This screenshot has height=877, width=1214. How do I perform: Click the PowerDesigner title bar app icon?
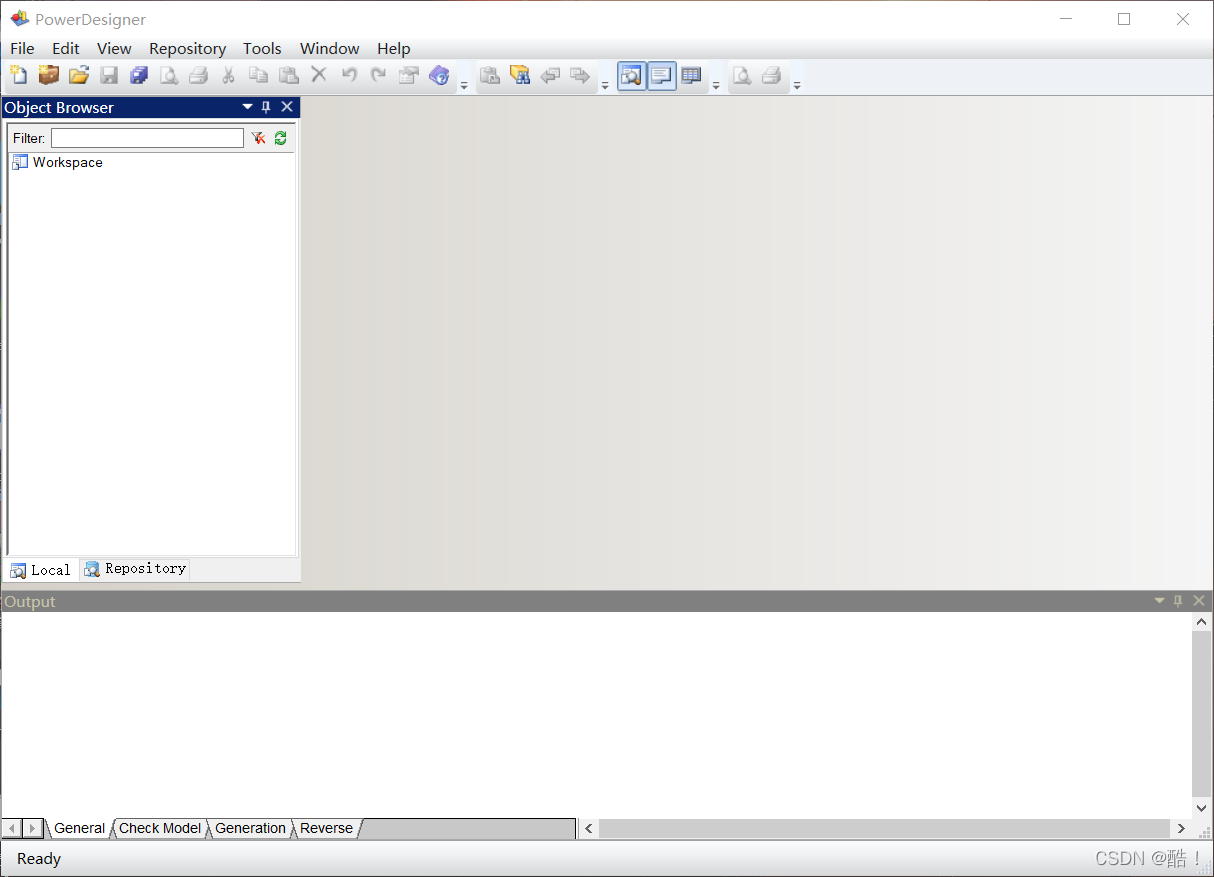19,19
